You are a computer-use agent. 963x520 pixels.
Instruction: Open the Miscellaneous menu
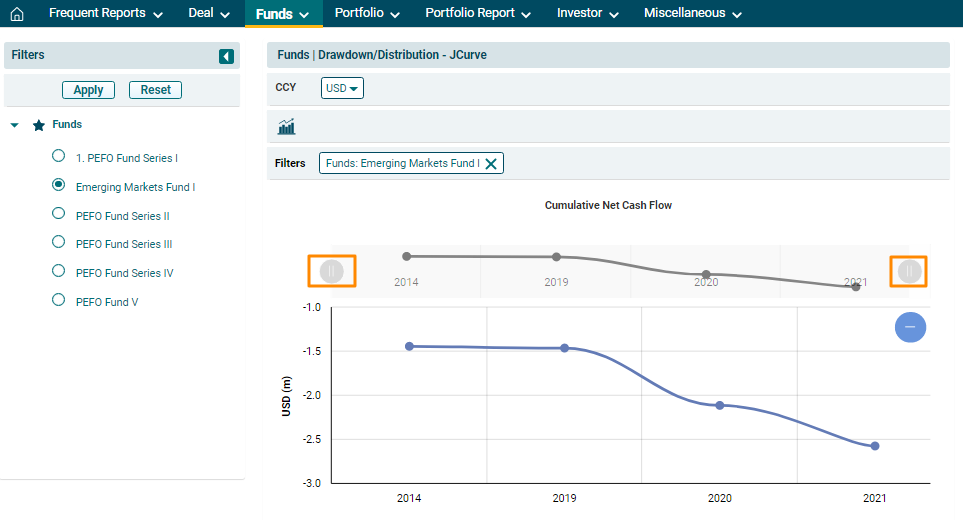tap(693, 14)
